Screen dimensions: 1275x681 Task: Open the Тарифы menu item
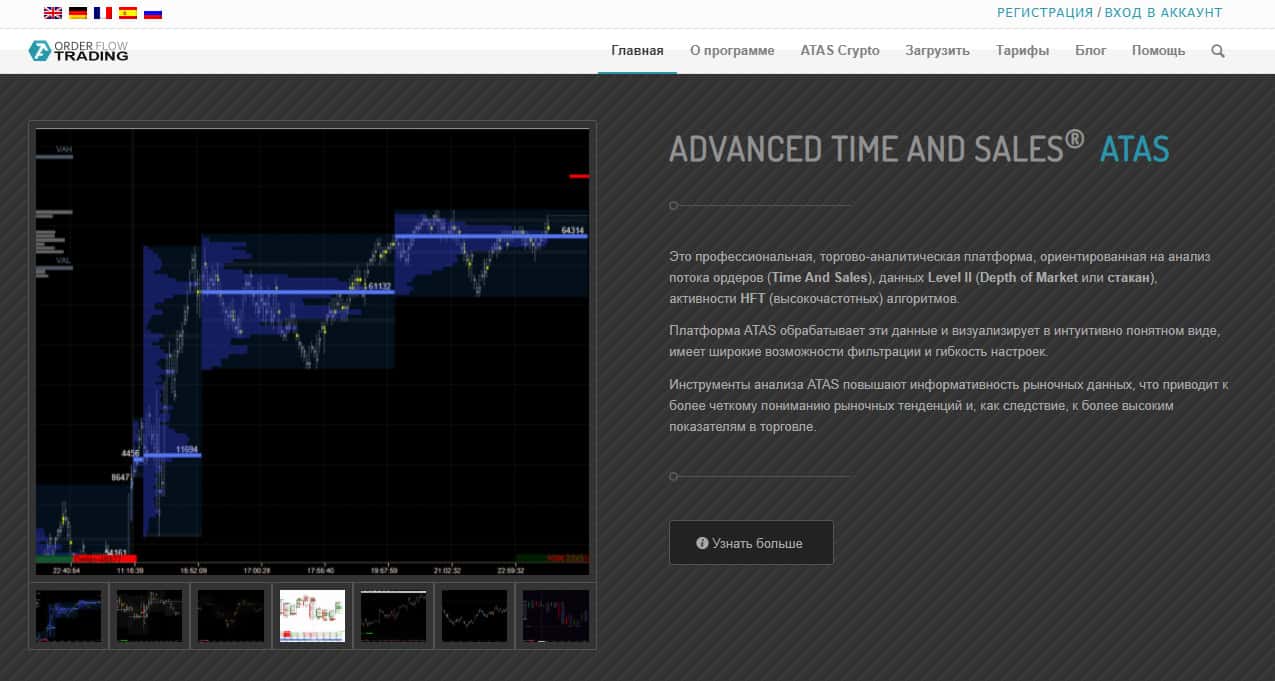(x=1023, y=51)
